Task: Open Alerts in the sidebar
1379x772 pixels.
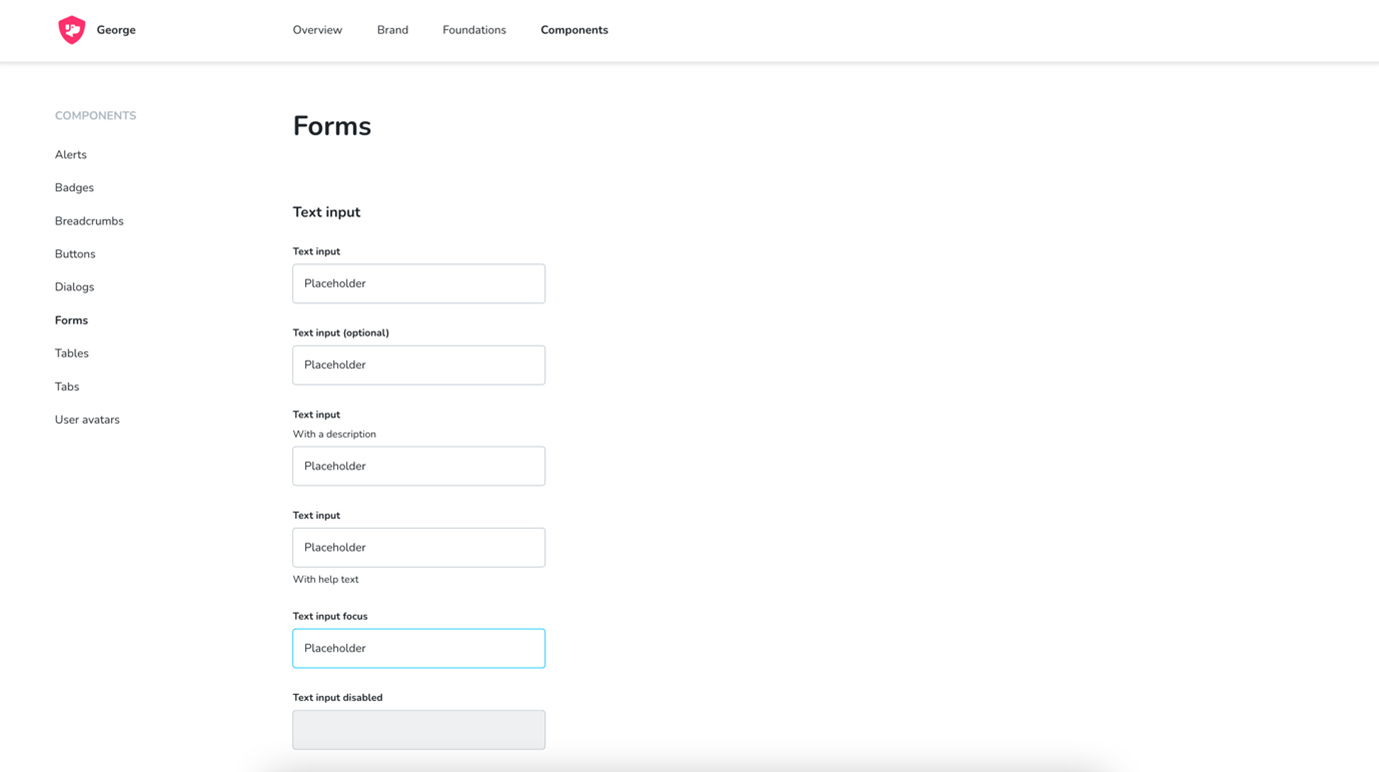Action: pyautogui.click(x=71, y=155)
